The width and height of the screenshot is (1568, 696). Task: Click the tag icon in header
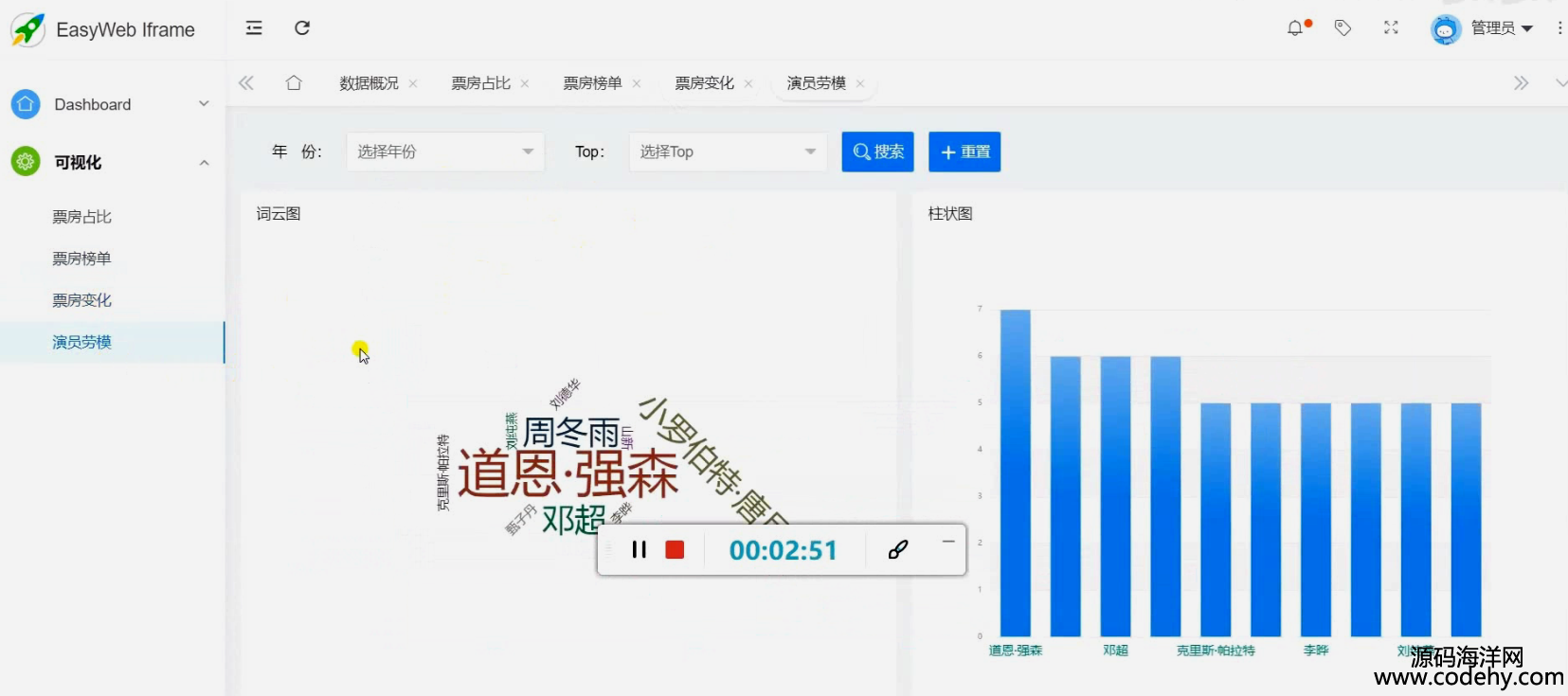click(1343, 28)
